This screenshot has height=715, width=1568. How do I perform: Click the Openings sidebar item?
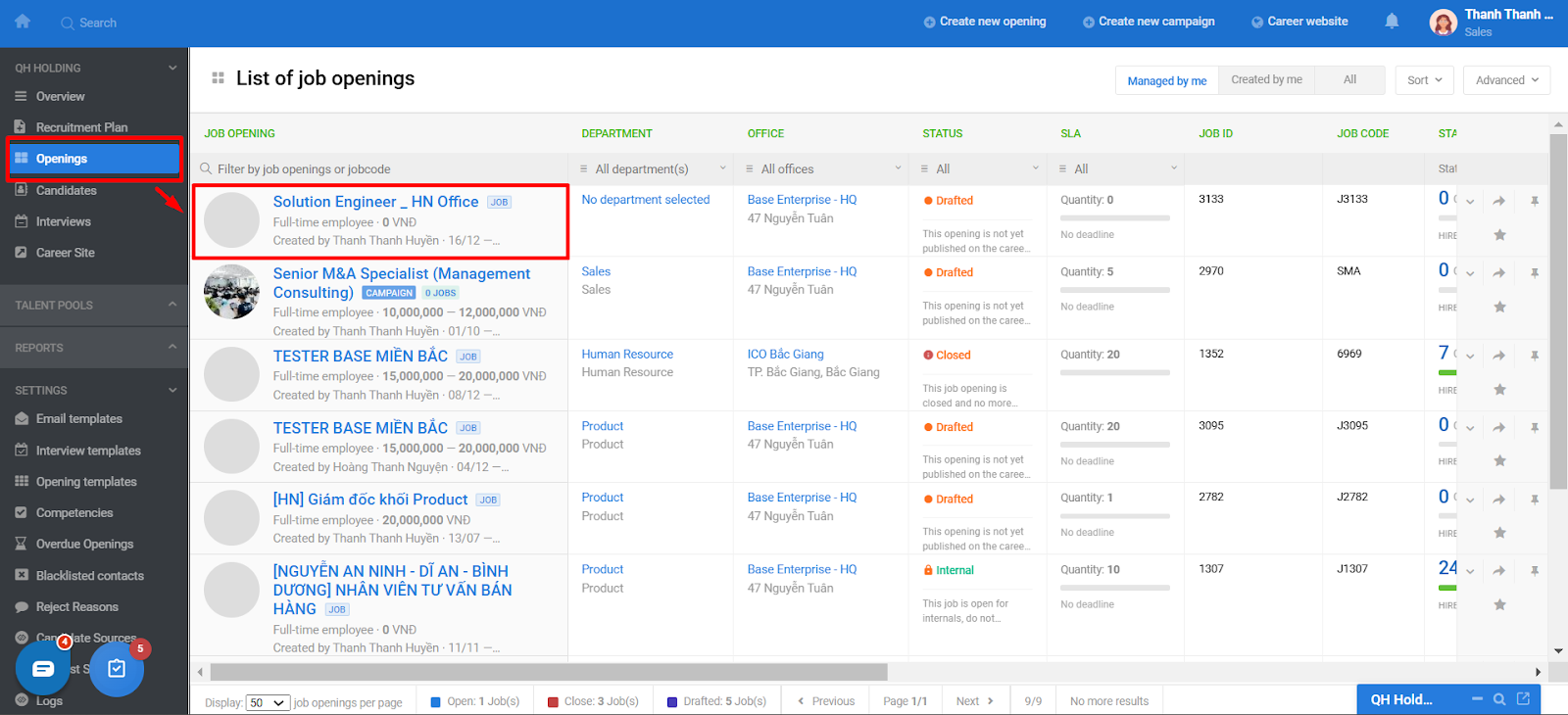tap(95, 159)
